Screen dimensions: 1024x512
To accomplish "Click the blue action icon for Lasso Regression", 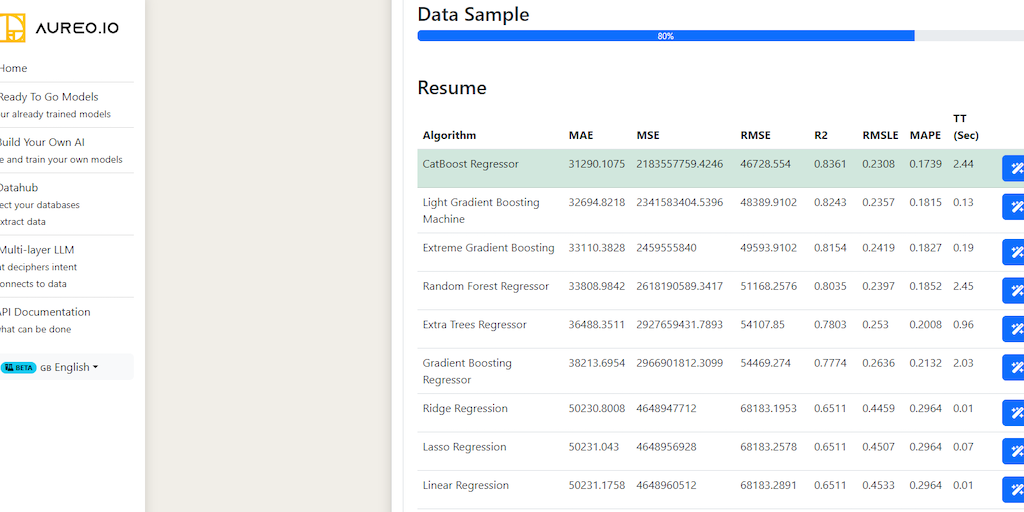I will tap(1014, 451).
